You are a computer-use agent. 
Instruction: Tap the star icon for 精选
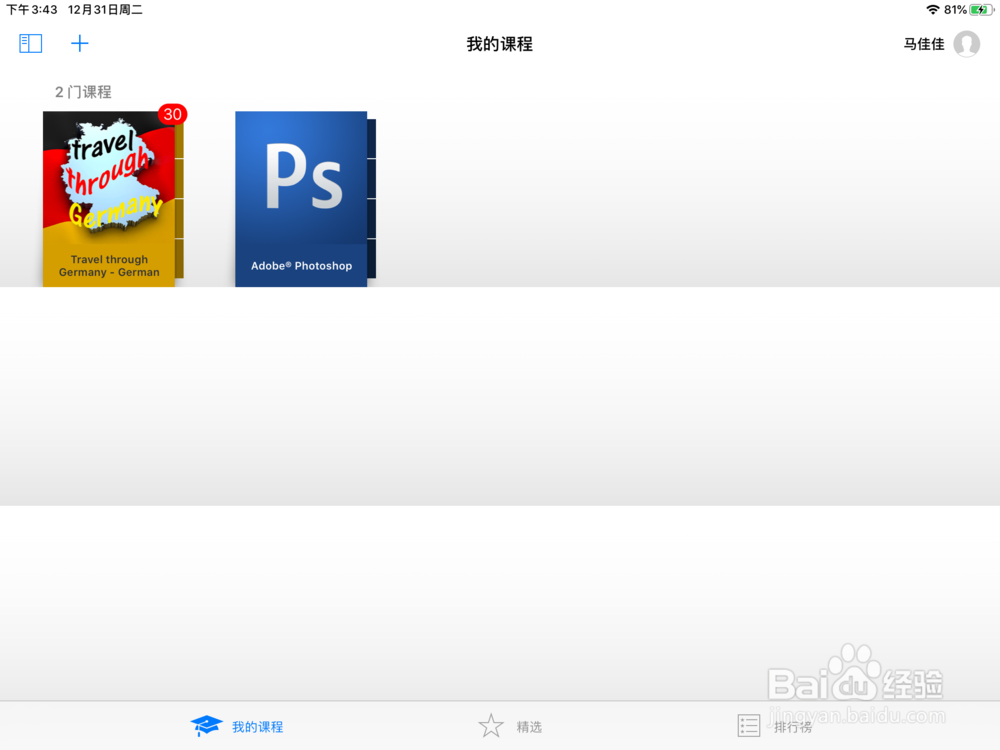[x=491, y=724]
